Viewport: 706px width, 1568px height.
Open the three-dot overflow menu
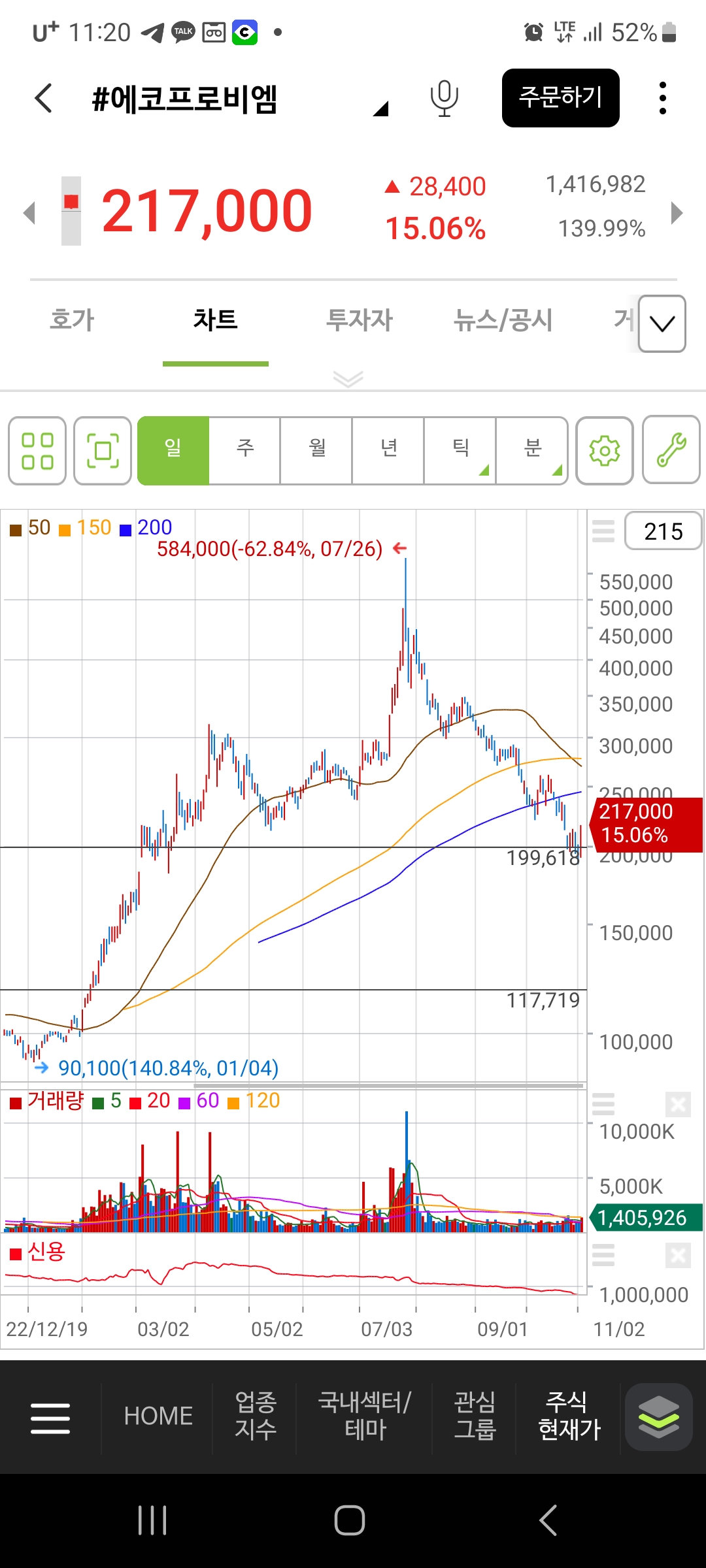(x=663, y=98)
